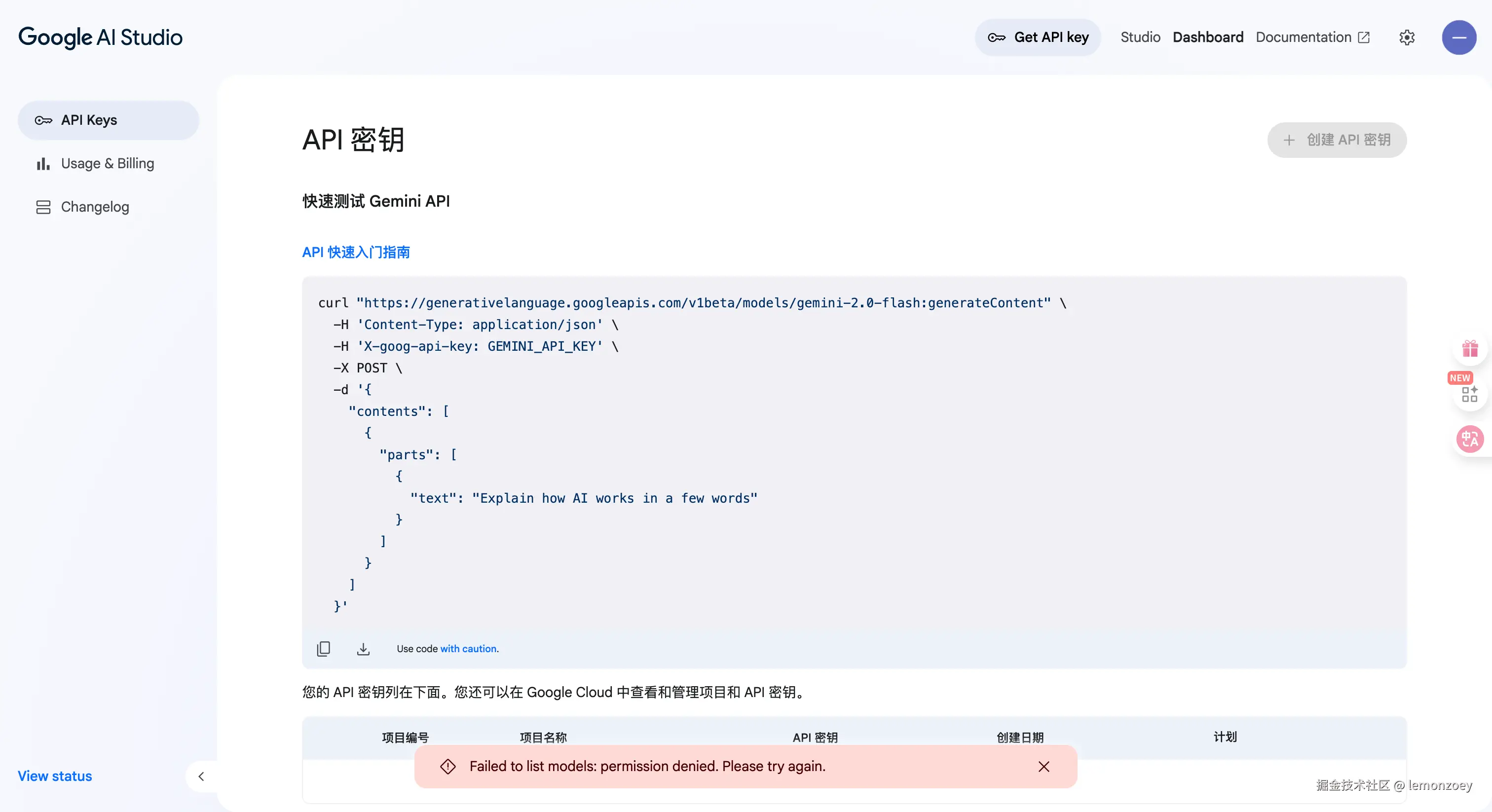Switch to the Dashboard tab
This screenshot has height=812, width=1492.
click(1208, 37)
